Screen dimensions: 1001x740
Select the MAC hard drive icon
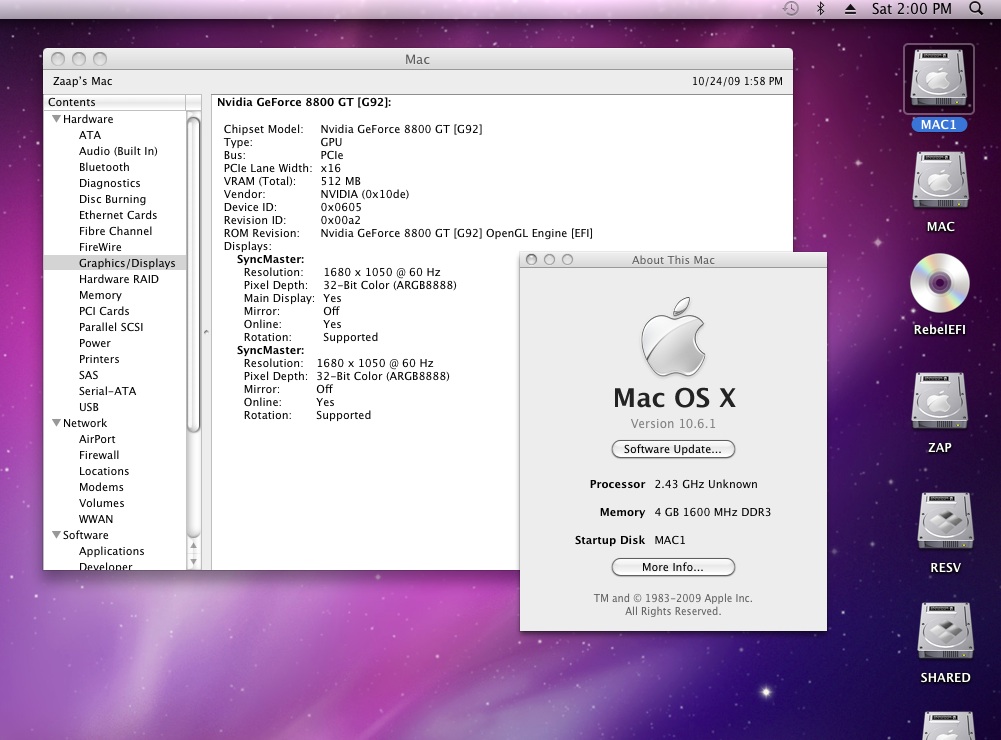point(940,181)
